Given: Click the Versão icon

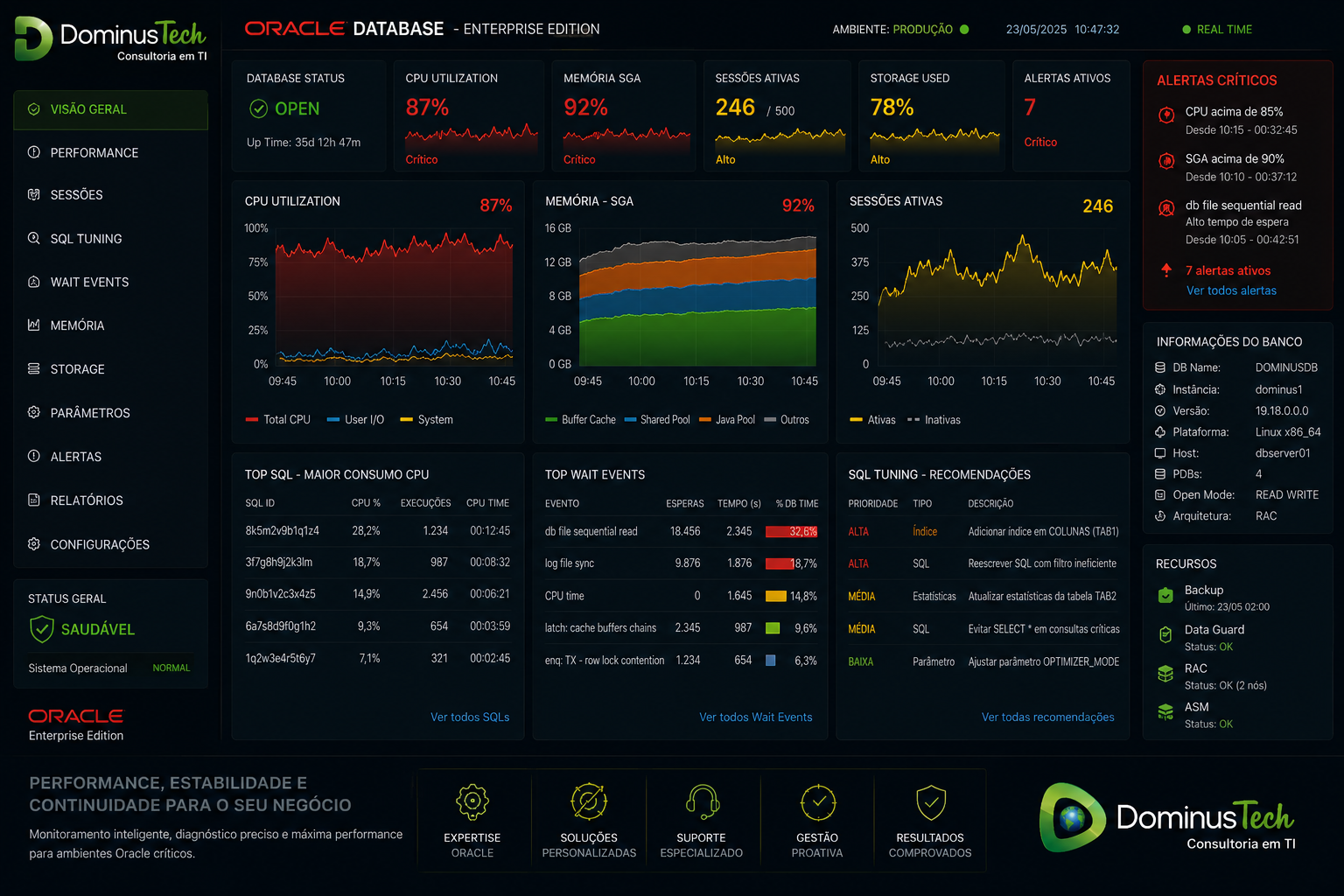Looking at the screenshot, I should click(1160, 410).
